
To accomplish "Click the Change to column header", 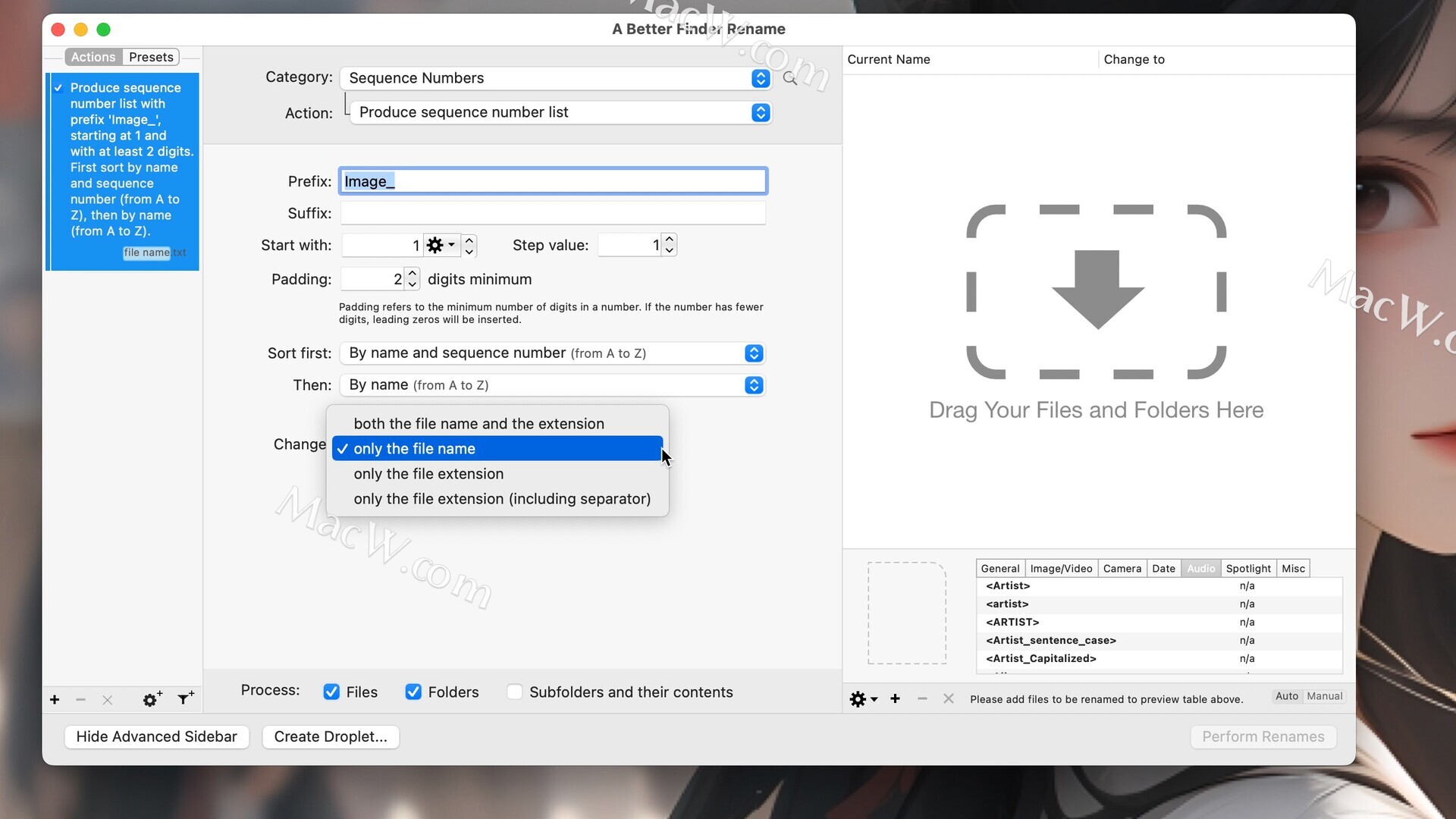I will pyautogui.click(x=1226, y=59).
